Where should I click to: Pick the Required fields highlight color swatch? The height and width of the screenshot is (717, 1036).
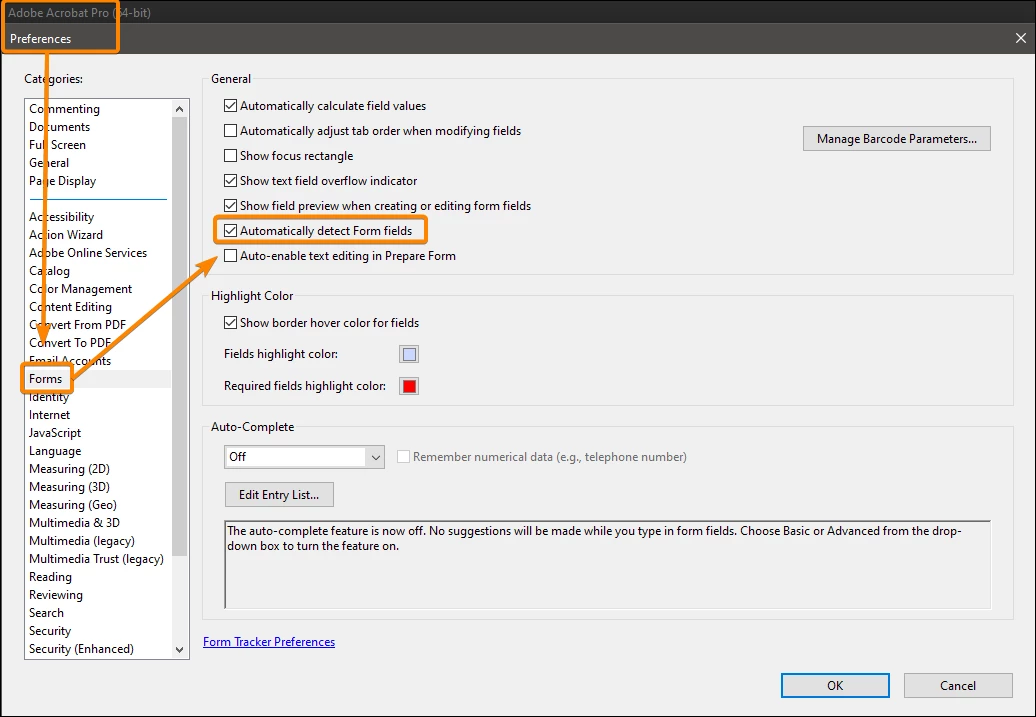coord(409,386)
